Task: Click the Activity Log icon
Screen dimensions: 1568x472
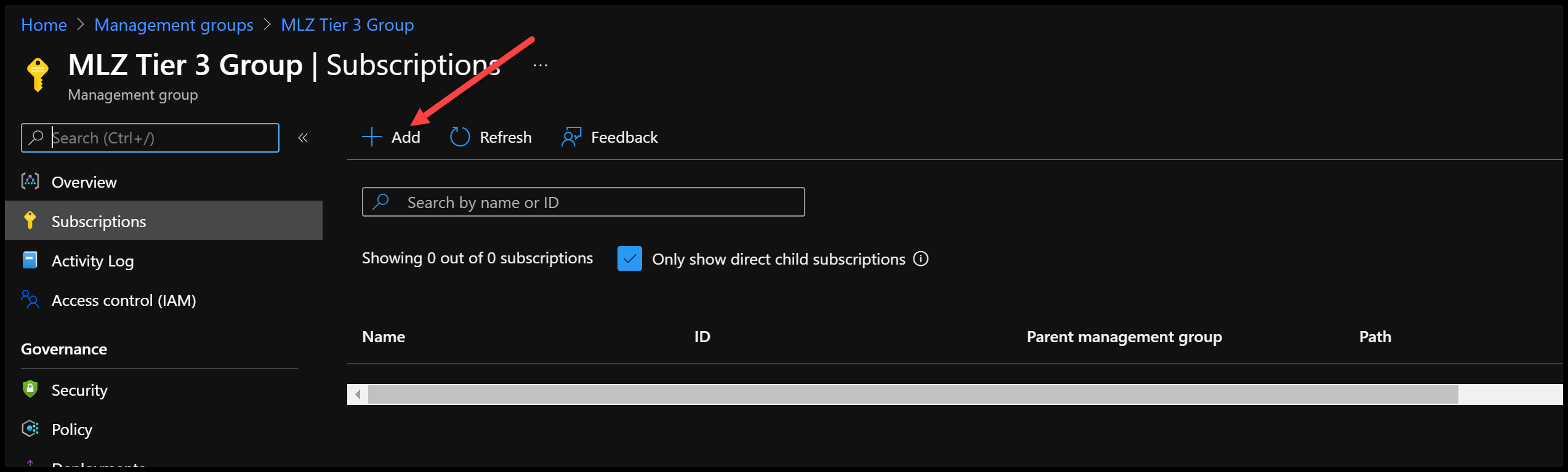Action: (30, 260)
